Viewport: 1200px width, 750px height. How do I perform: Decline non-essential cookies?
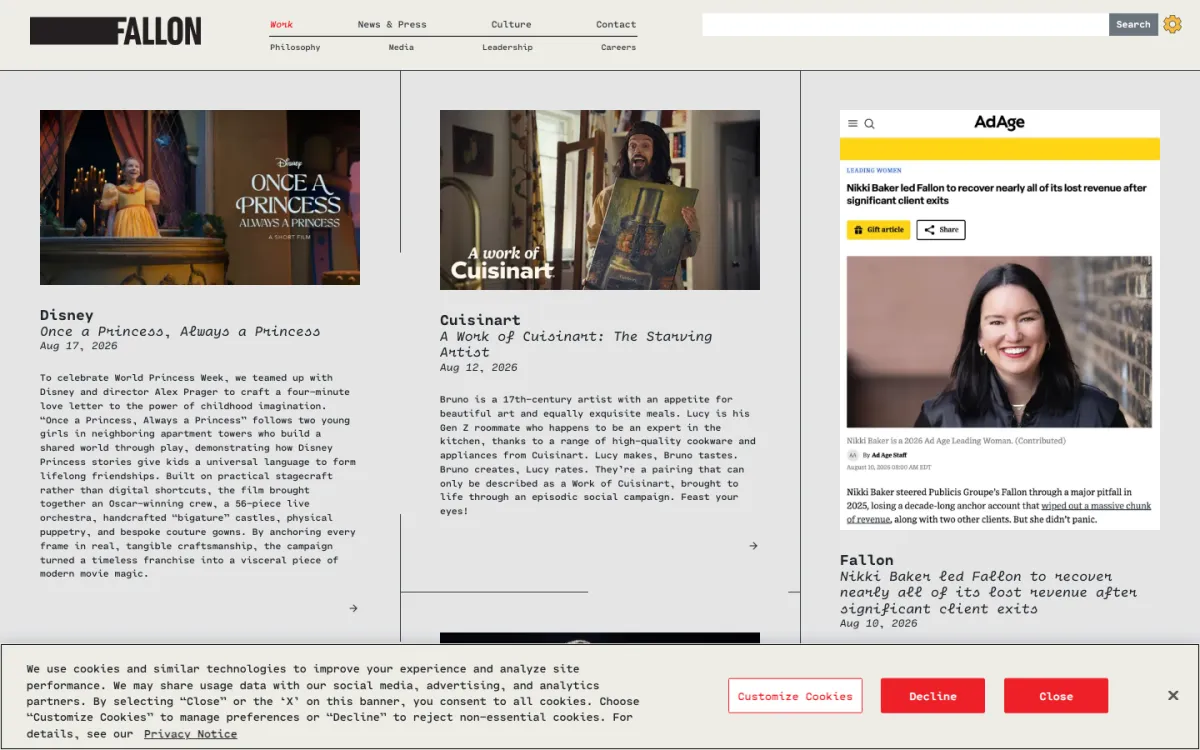click(933, 696)
